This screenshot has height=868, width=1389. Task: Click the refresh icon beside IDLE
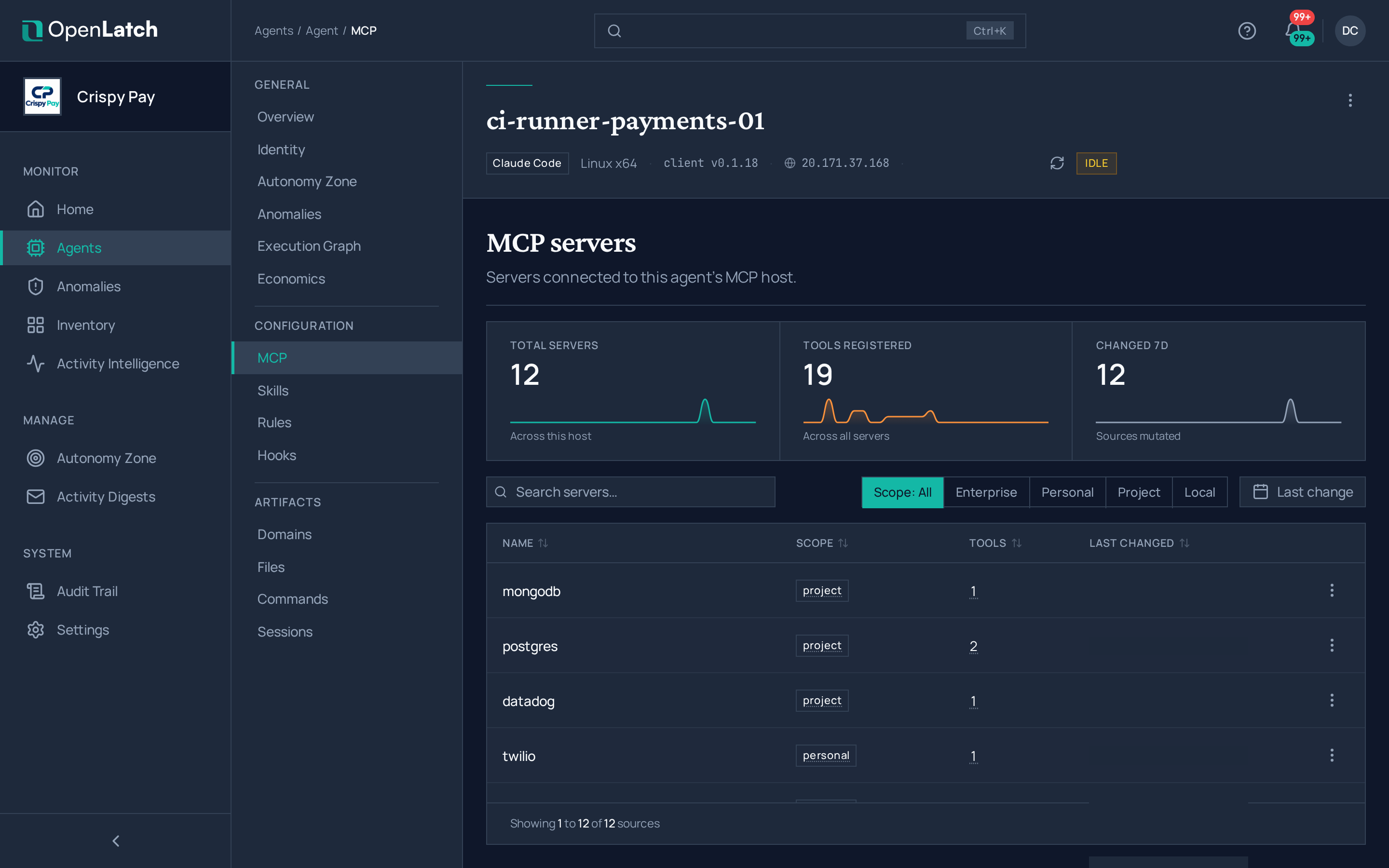(x=1057, y=163)
